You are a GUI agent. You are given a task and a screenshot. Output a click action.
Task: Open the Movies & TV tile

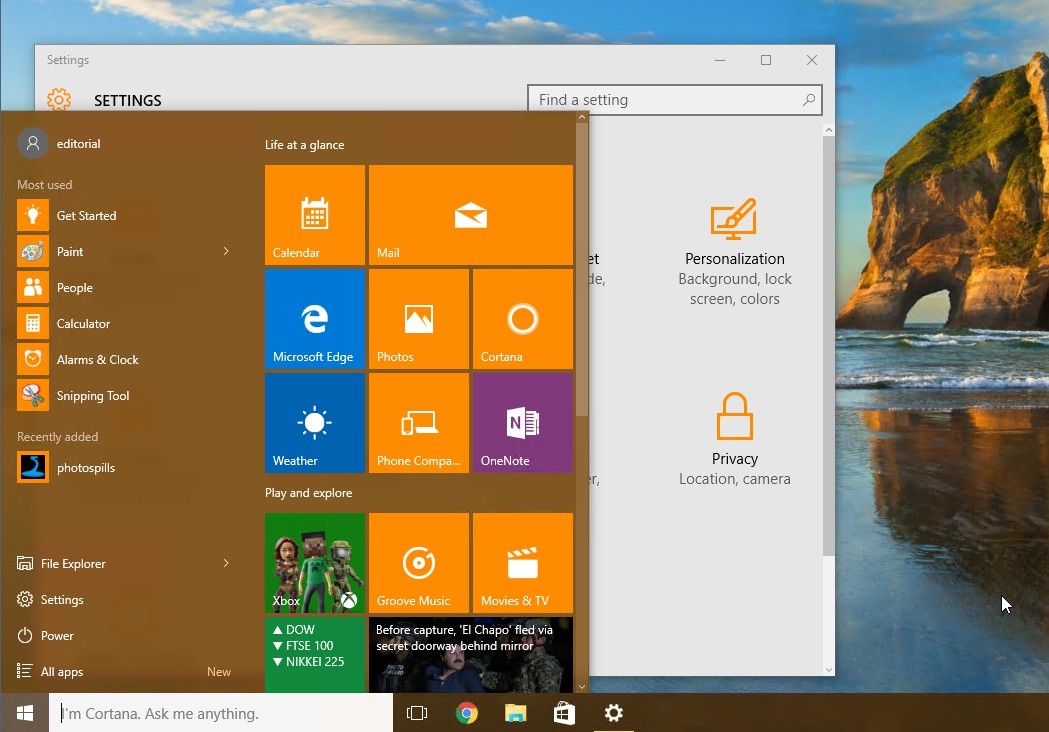point(523,563)
